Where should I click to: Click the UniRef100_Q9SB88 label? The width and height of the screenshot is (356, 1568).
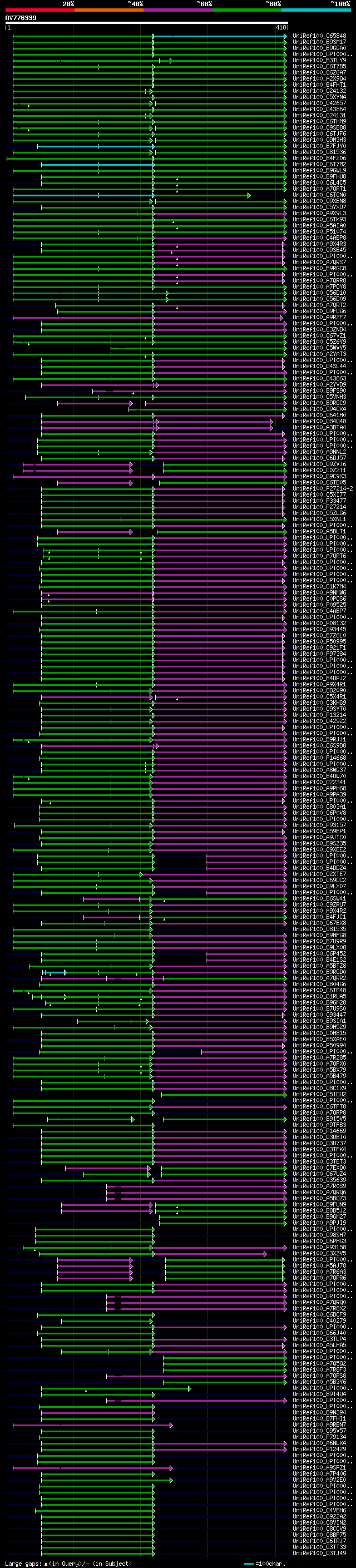pyautogui.click(x=319, y=128)
